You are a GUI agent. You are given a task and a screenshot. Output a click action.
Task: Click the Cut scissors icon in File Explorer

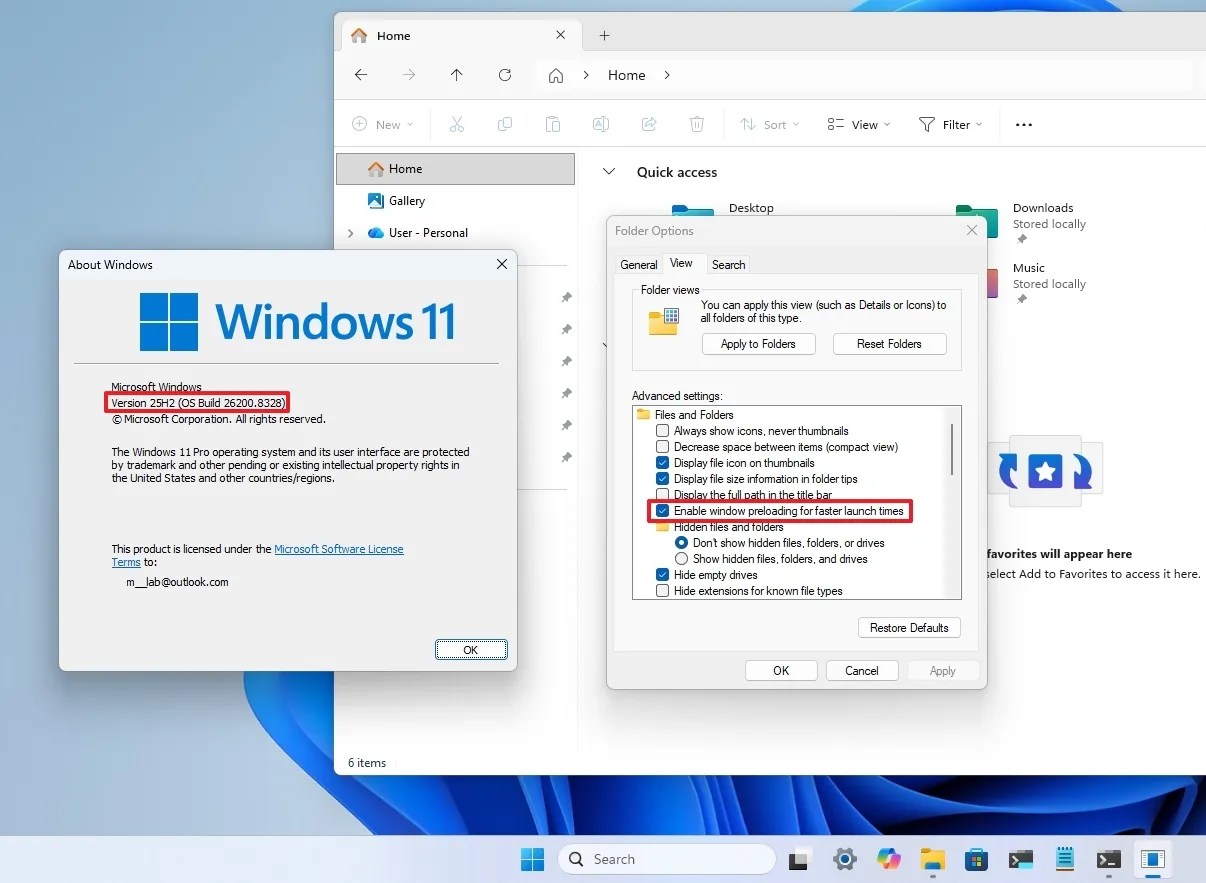tap(457, 124)
